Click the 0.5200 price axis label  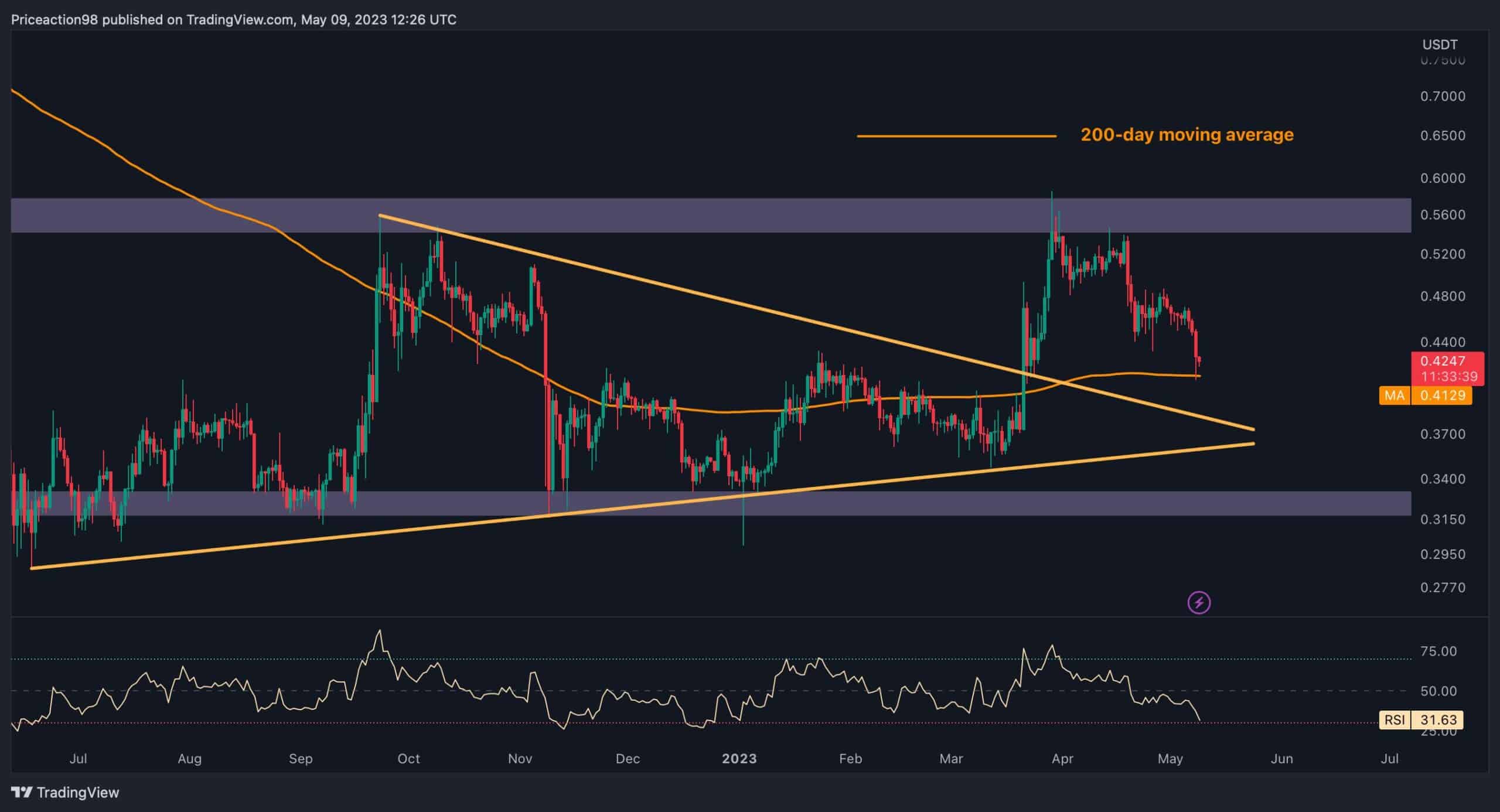[1442, 254]
